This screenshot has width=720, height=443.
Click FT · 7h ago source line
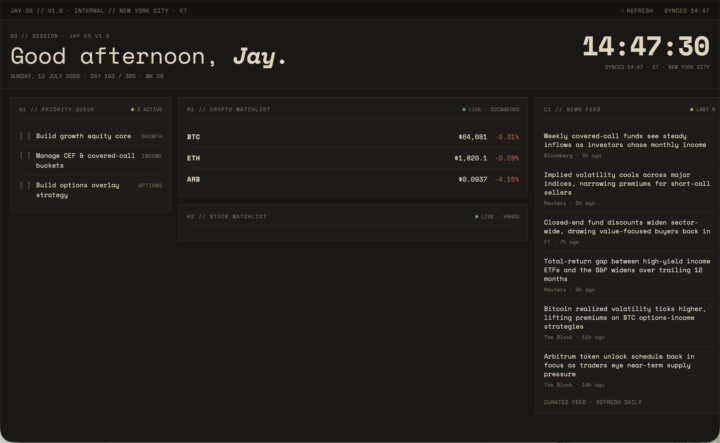tap(561, 242)
